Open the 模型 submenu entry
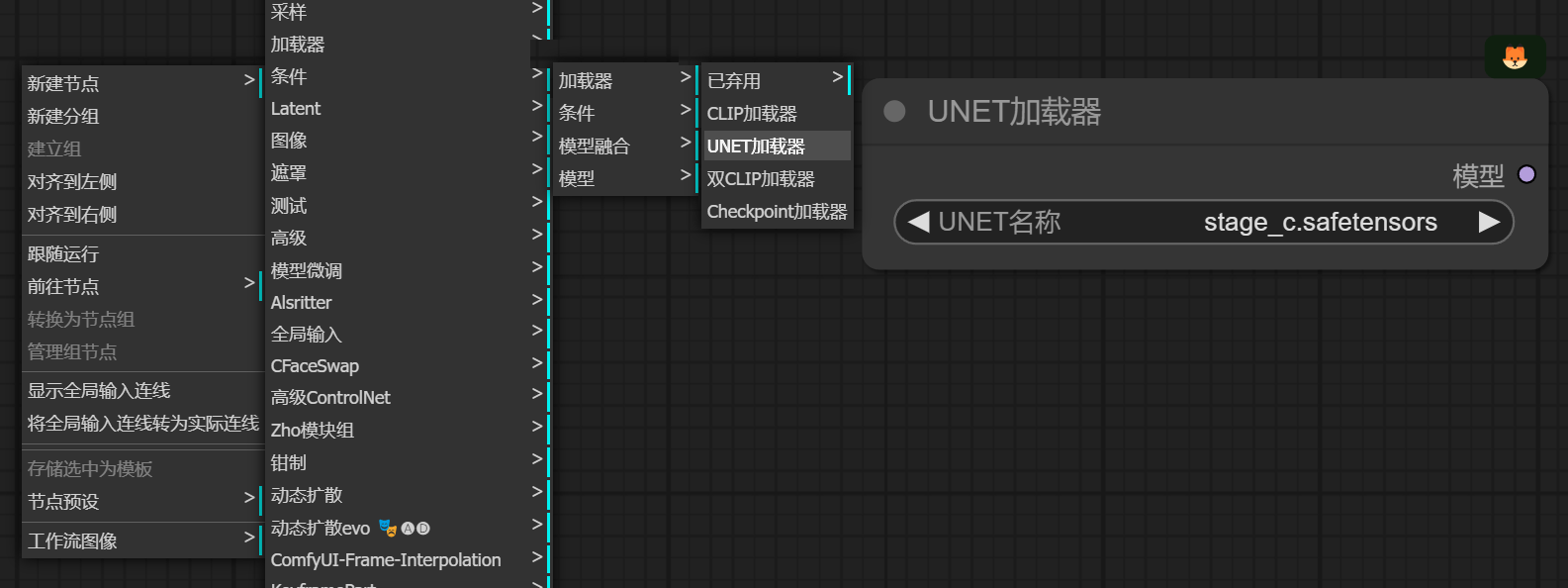This screenshot has width=1568, height=588. (625, 178)
